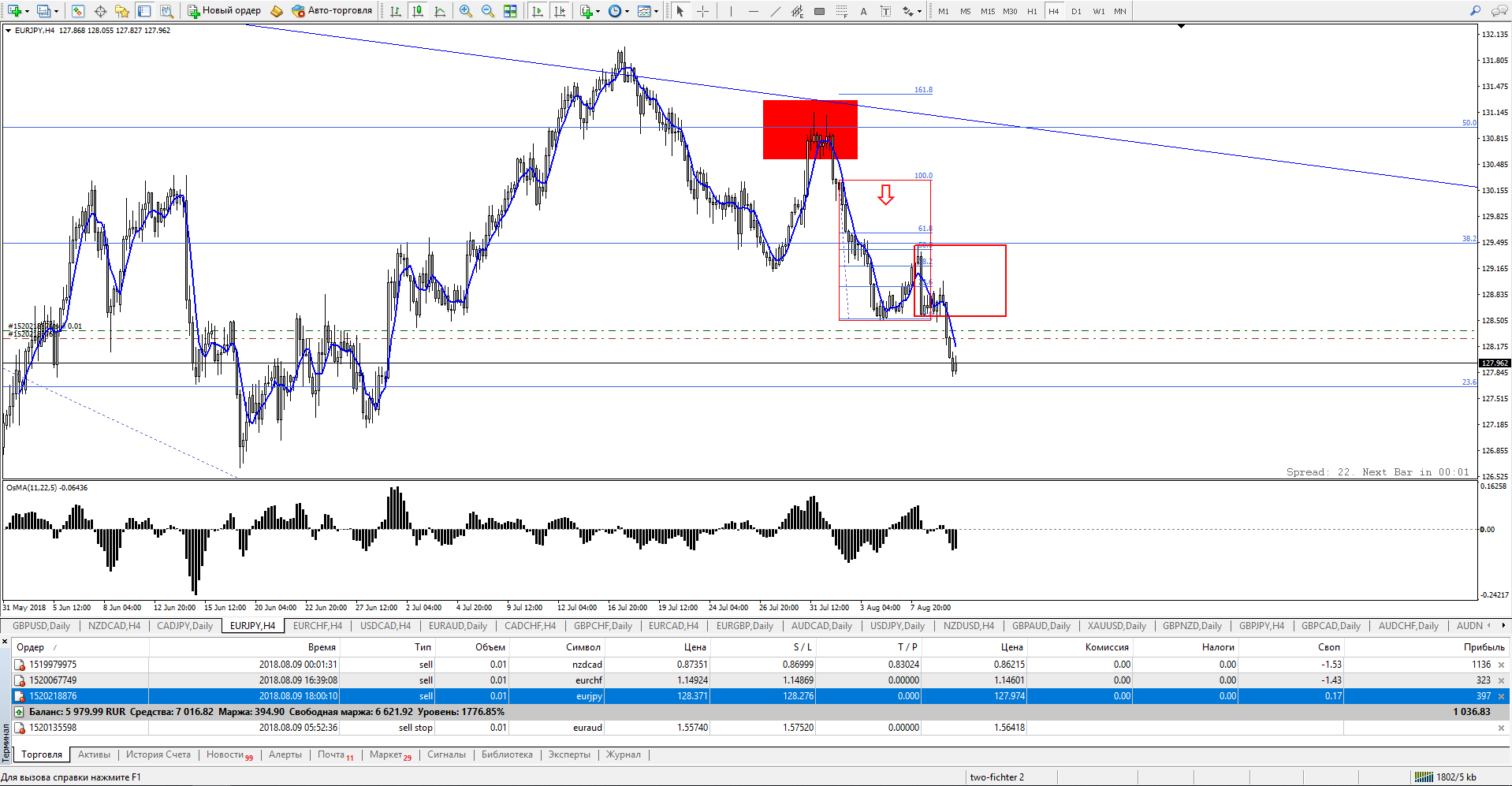The height and width of the screenshot is (786, 1512).
Task: Pick the trendline drawing tool
Action: [775, 11]
